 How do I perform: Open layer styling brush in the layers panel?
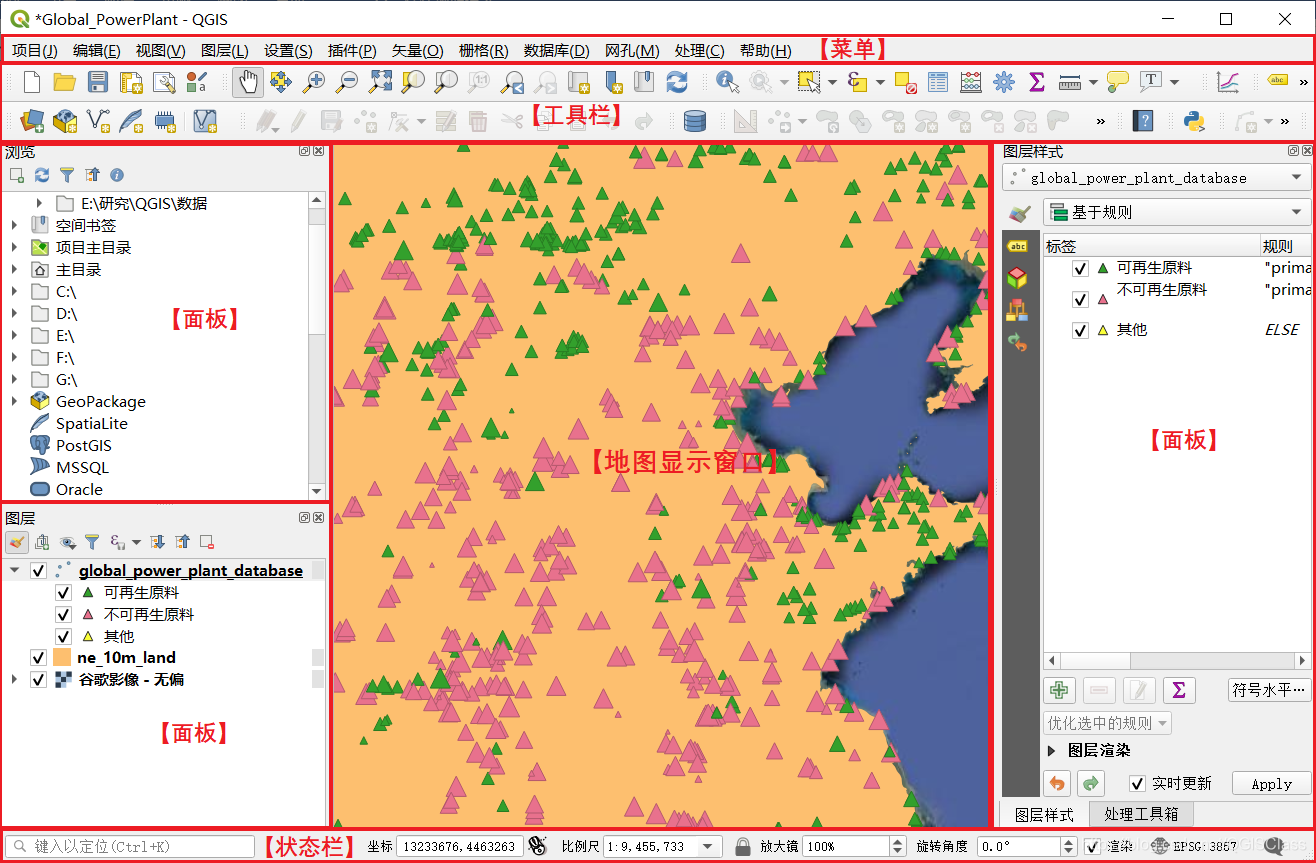pyautogui.click(x=17, y=542)
